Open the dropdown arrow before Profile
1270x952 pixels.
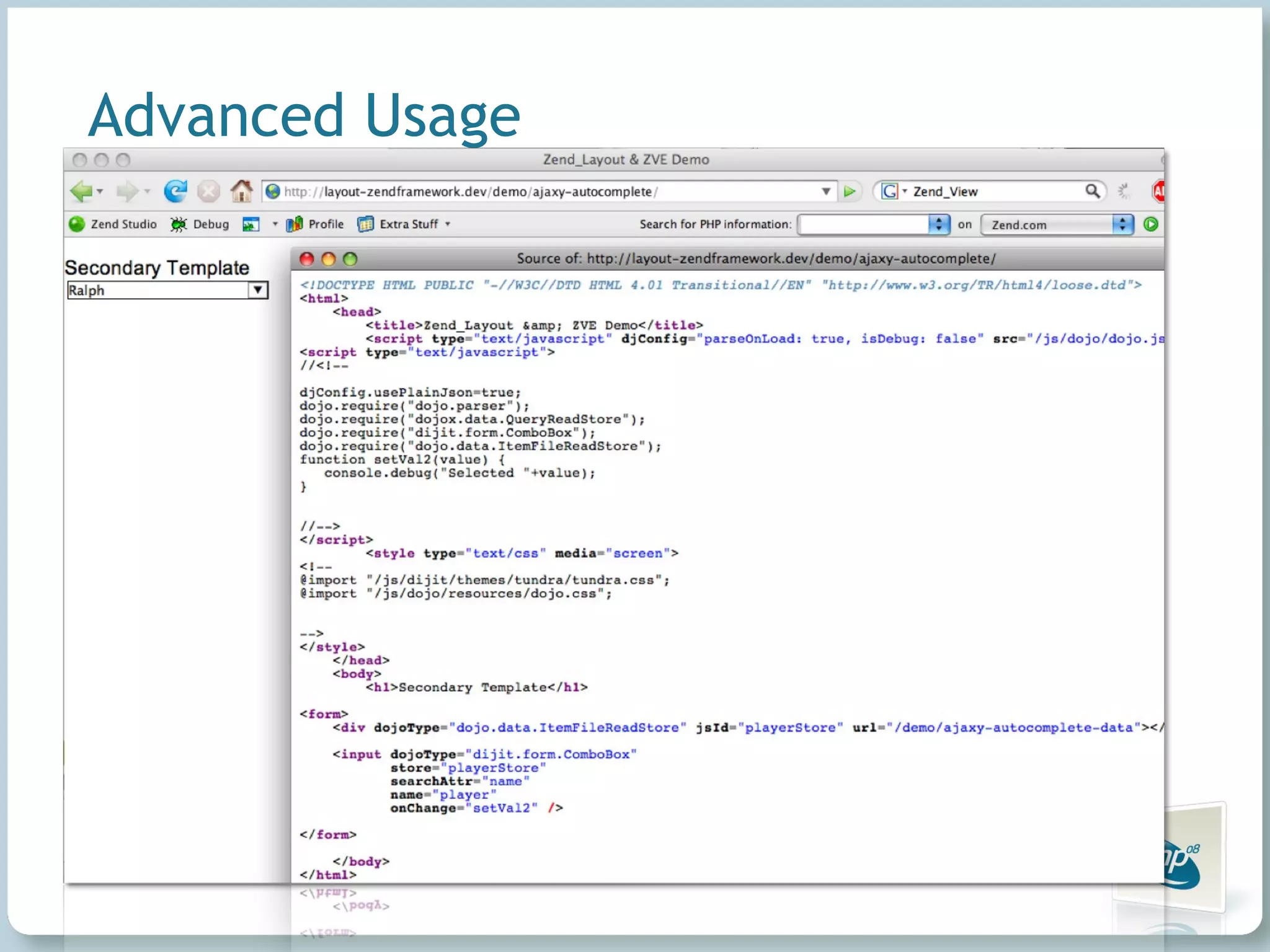click(x=275, y=224)
